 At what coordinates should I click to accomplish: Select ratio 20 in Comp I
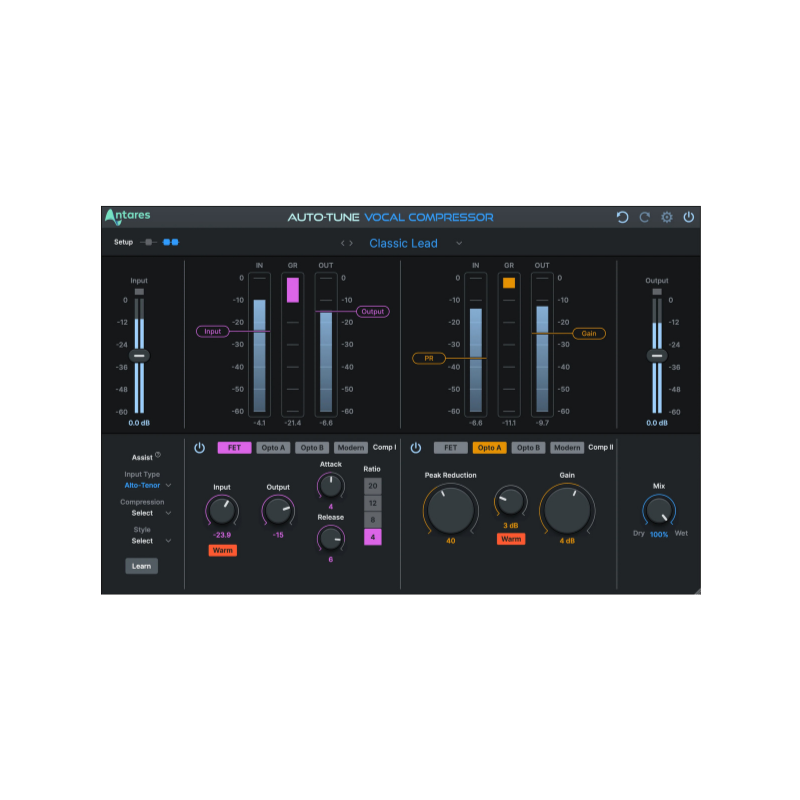372,486
